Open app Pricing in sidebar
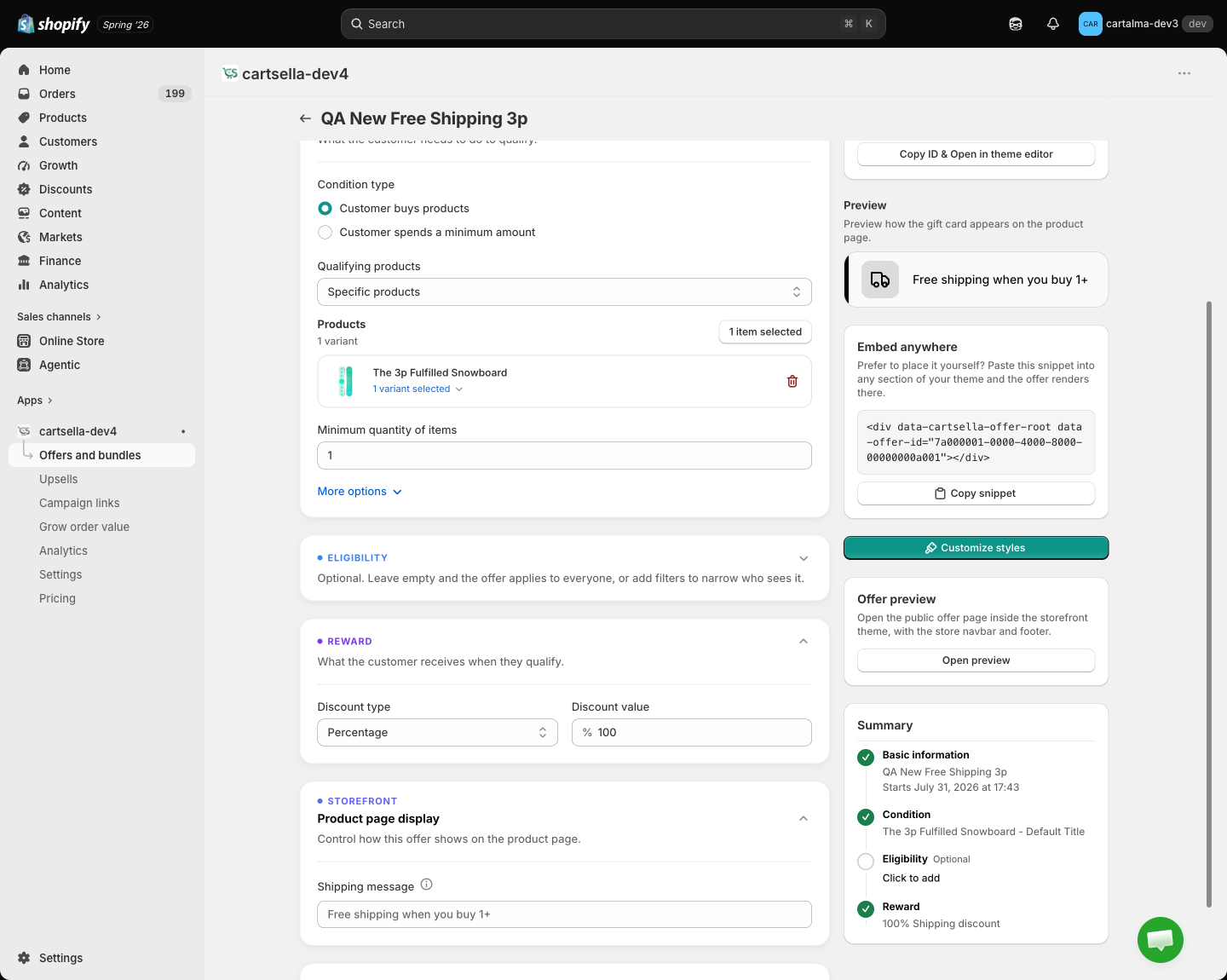This screenshot has height=980, width=1227. (x=57, y=598)
